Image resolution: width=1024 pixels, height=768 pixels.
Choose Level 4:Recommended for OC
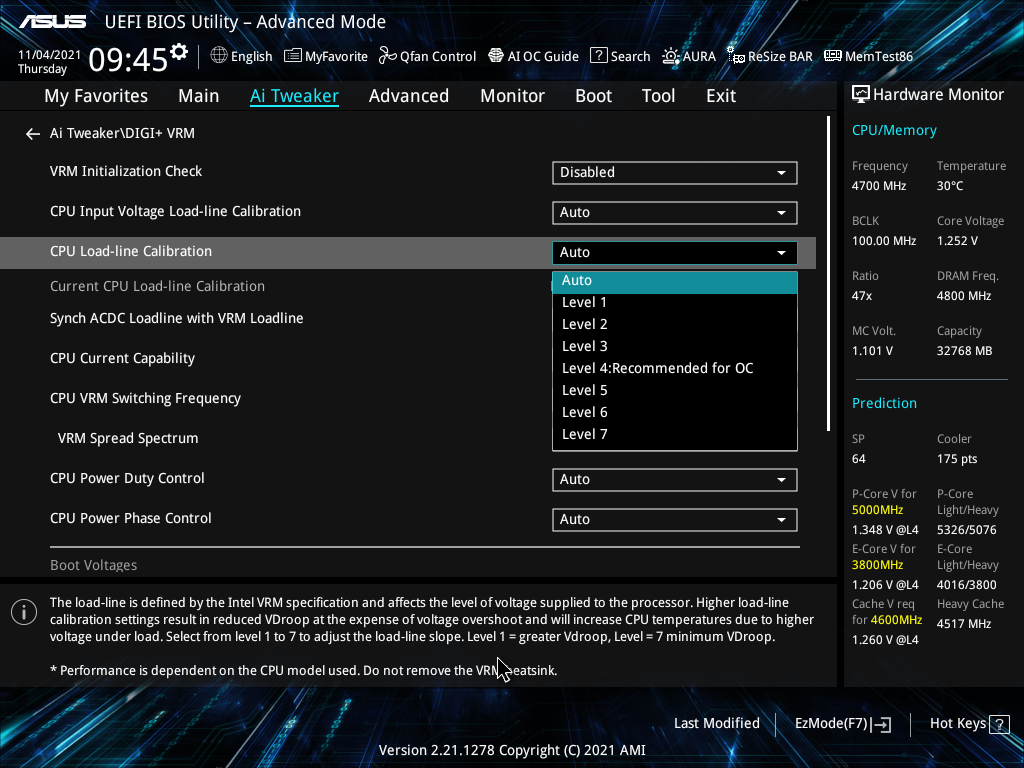(x=675, y=368)
